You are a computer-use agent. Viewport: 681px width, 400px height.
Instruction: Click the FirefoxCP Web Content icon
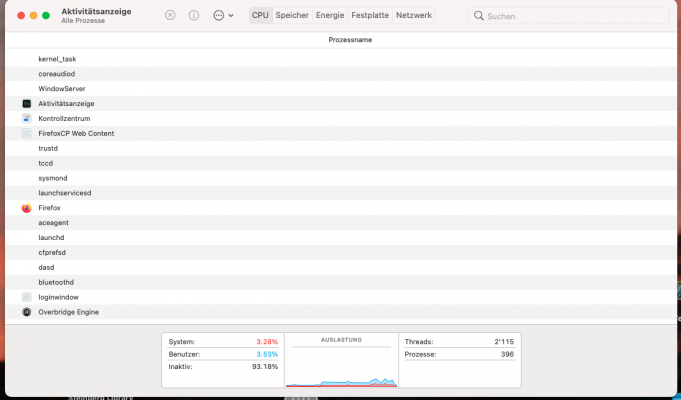tap(26, 133)
